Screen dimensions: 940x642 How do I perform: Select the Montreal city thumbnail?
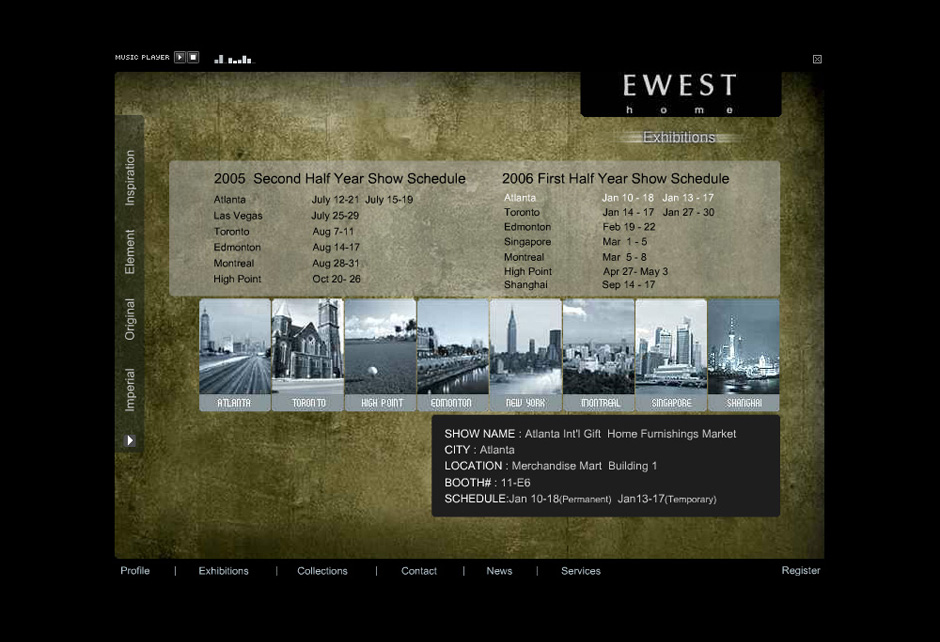[598, 355]
